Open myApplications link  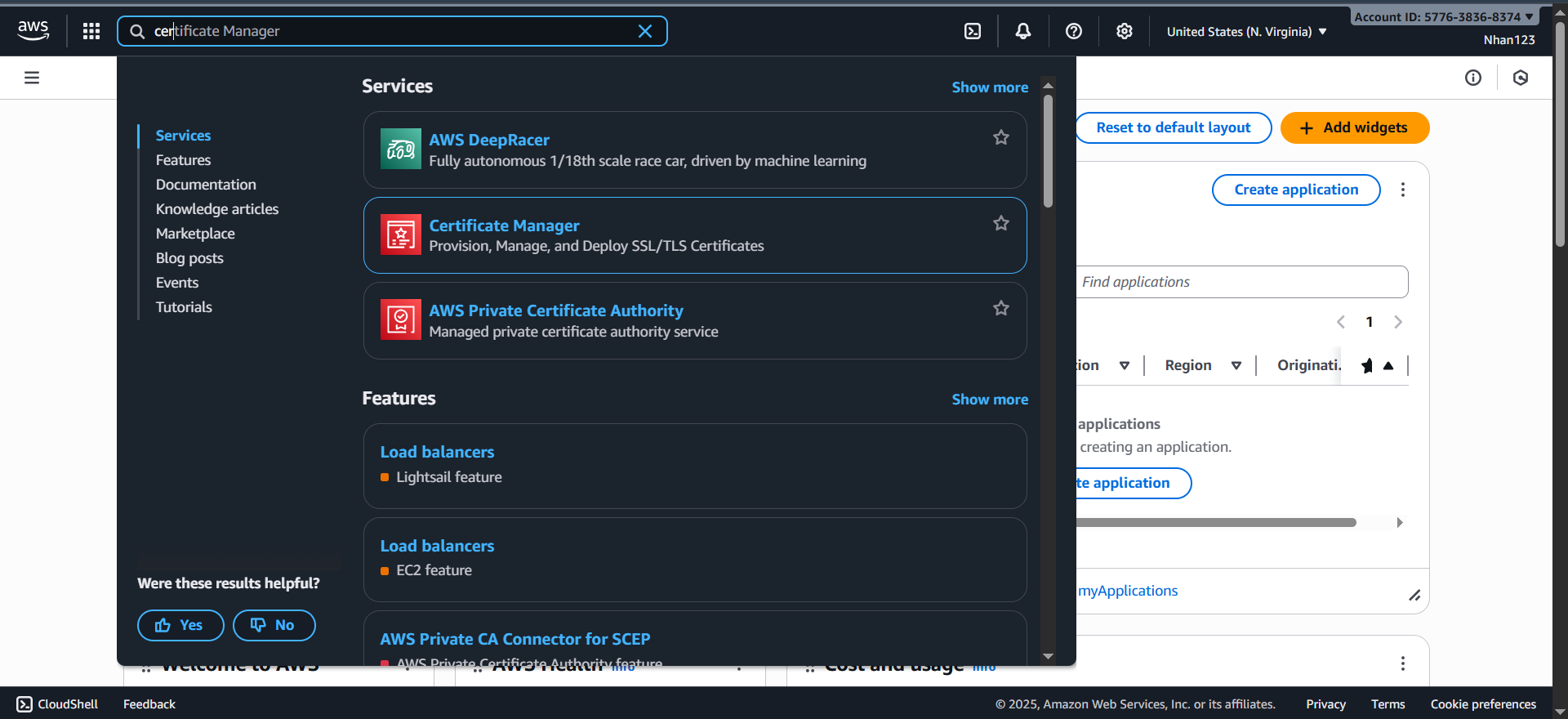click(1128, 591)
